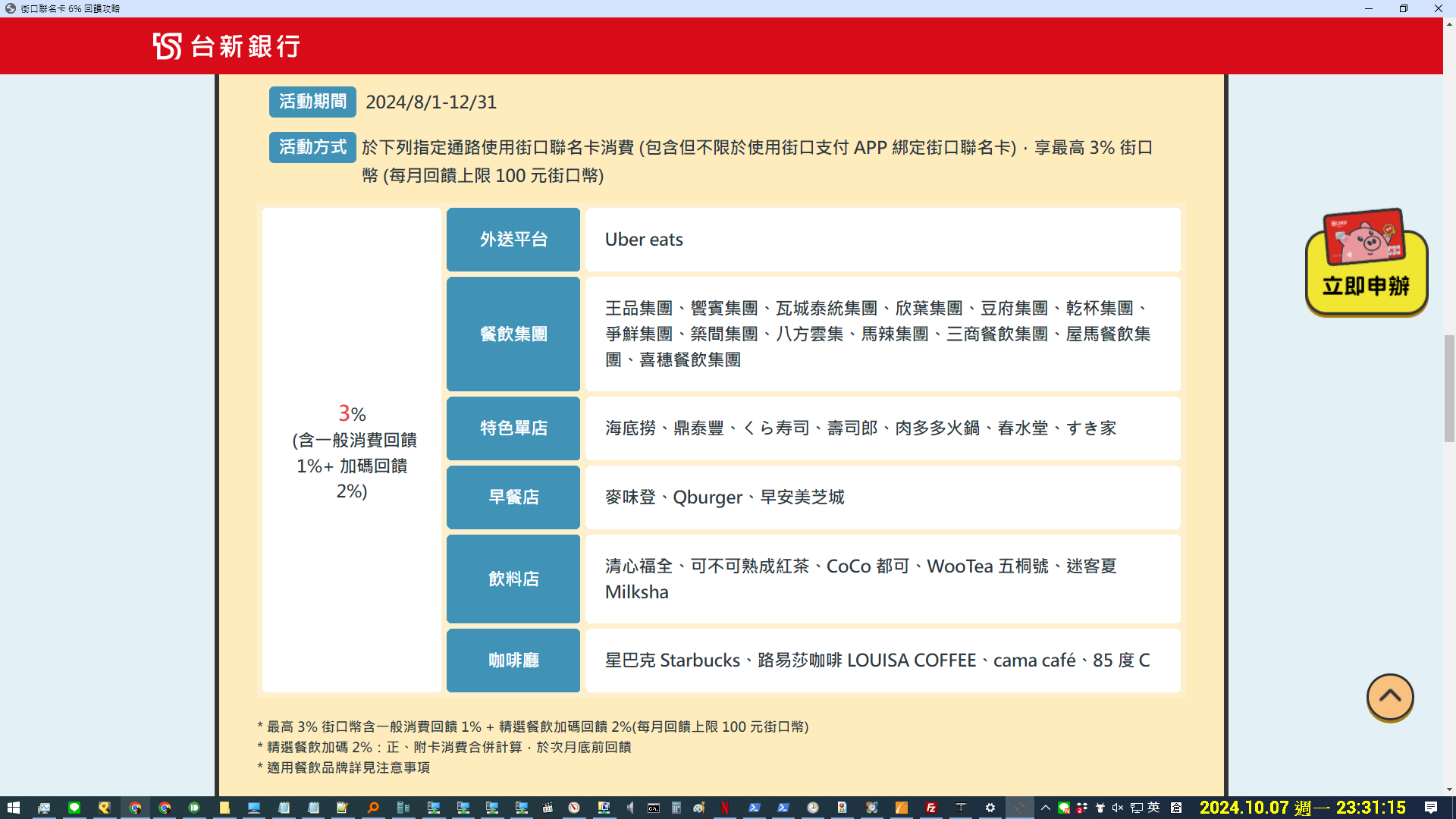Open the orange curve taskbar icon

(901, 808)
